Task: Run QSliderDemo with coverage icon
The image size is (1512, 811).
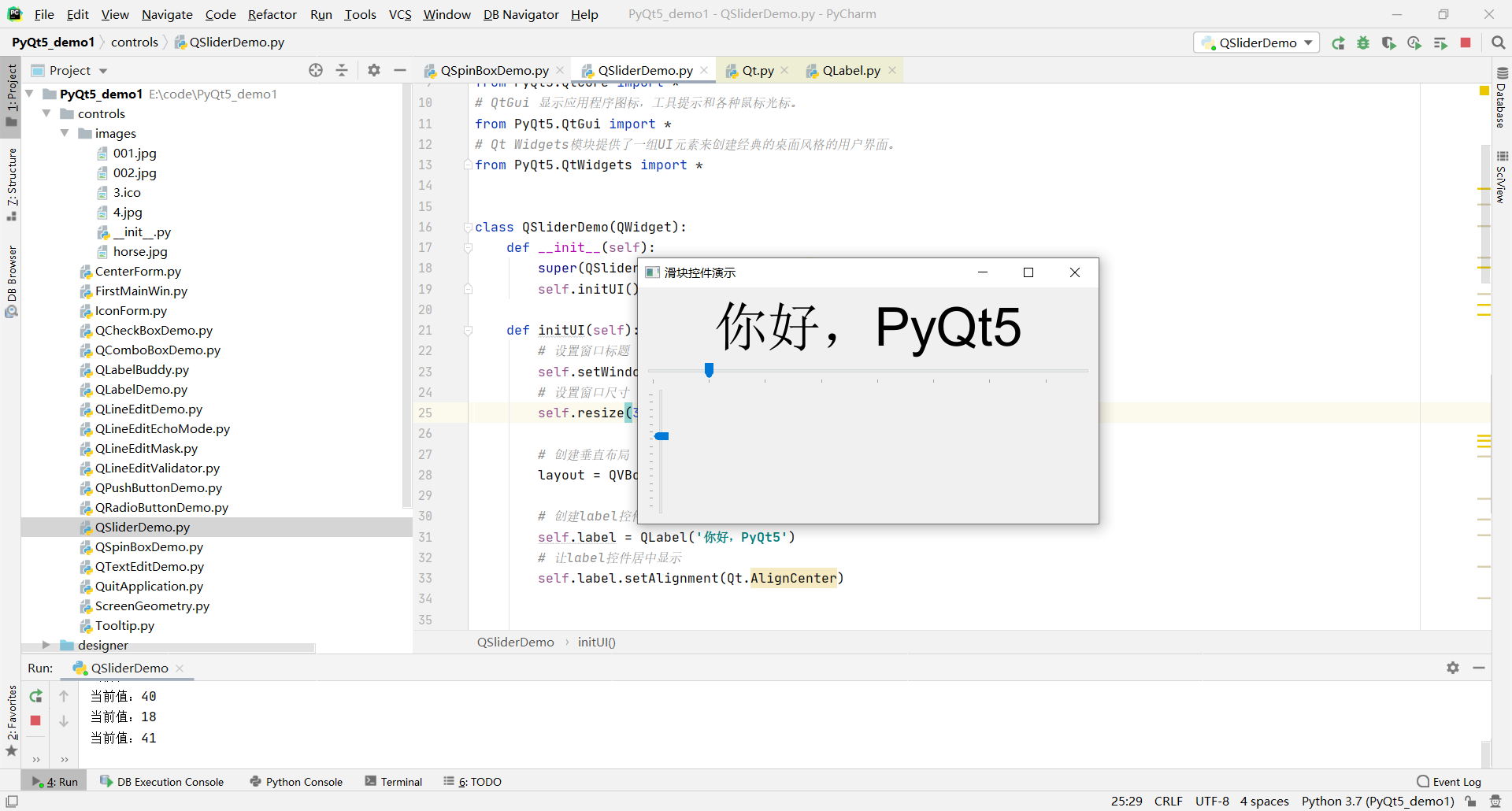Action: [1389, 43]
